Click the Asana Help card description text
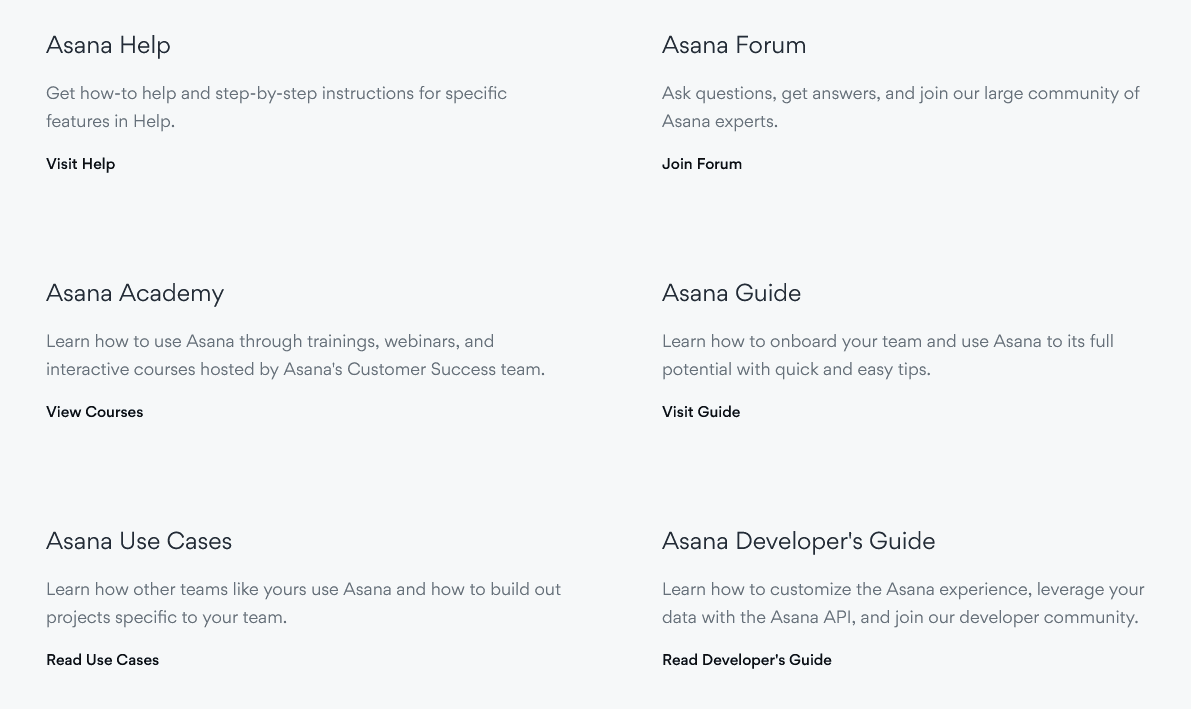 (x=277, y=107)
